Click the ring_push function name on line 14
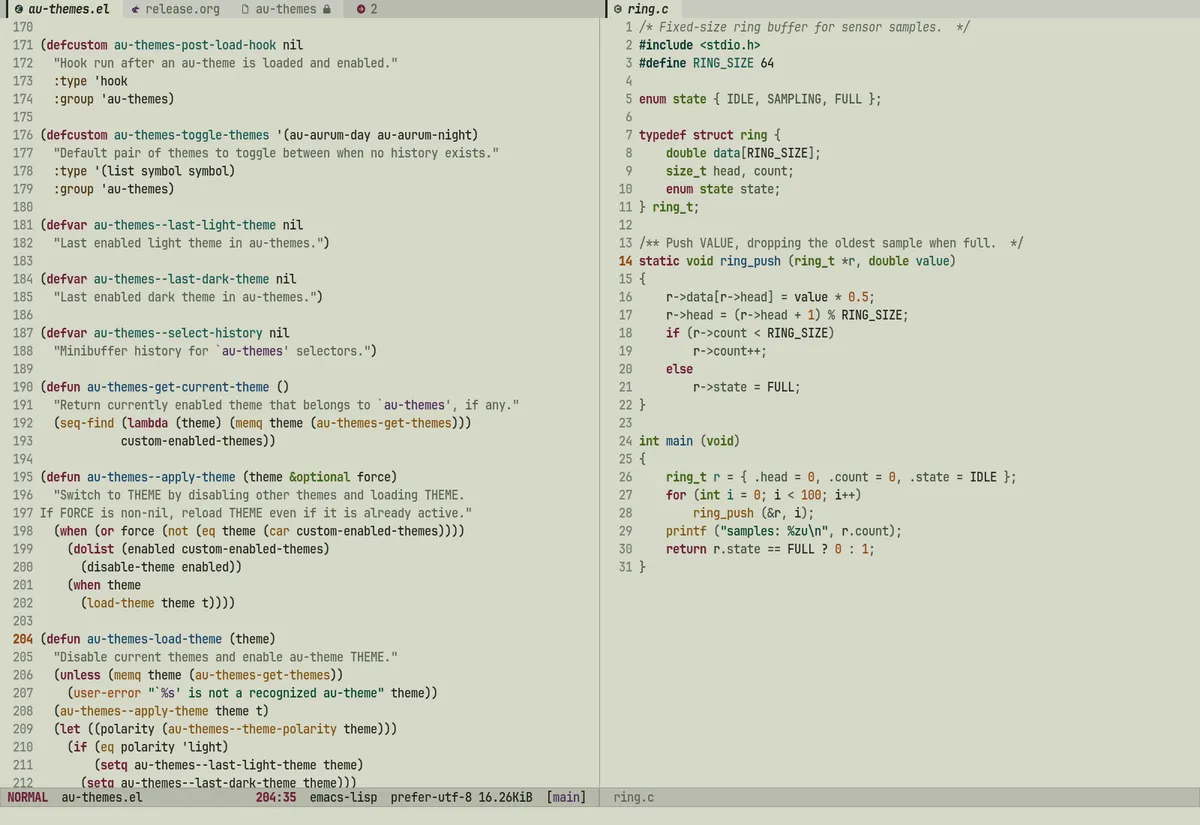This screenshot has width=1200, height=825. 749,261
